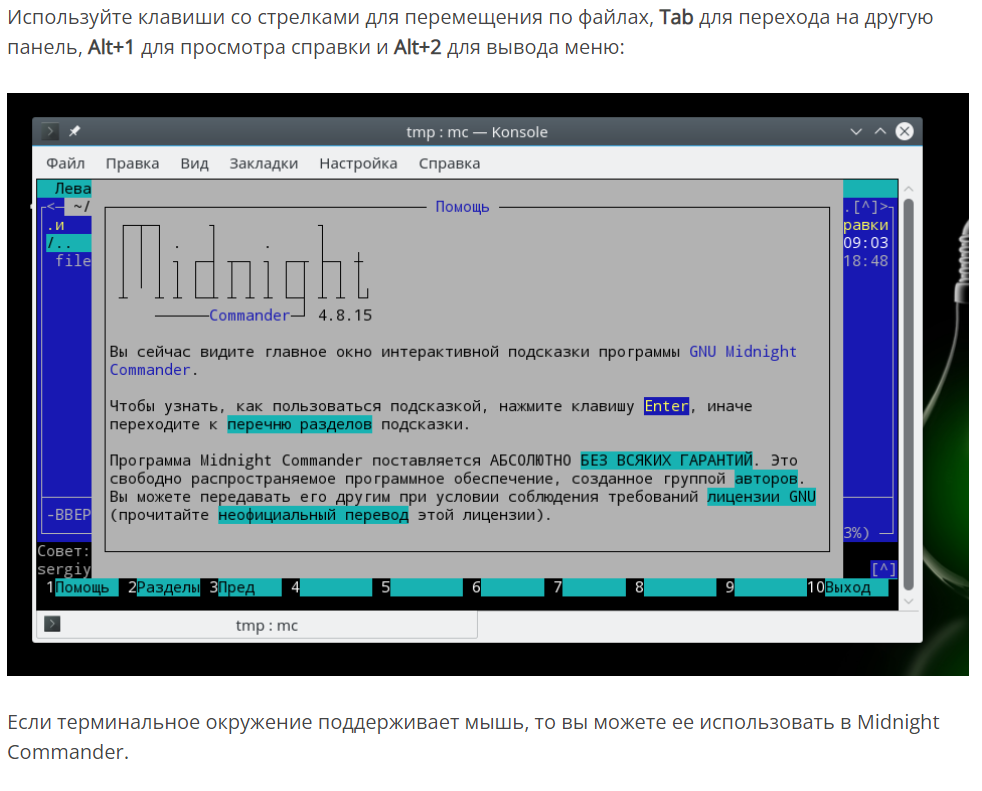Click the Лева panel menu item
This screenshot has height=791, width=982.
coord(73,189)
